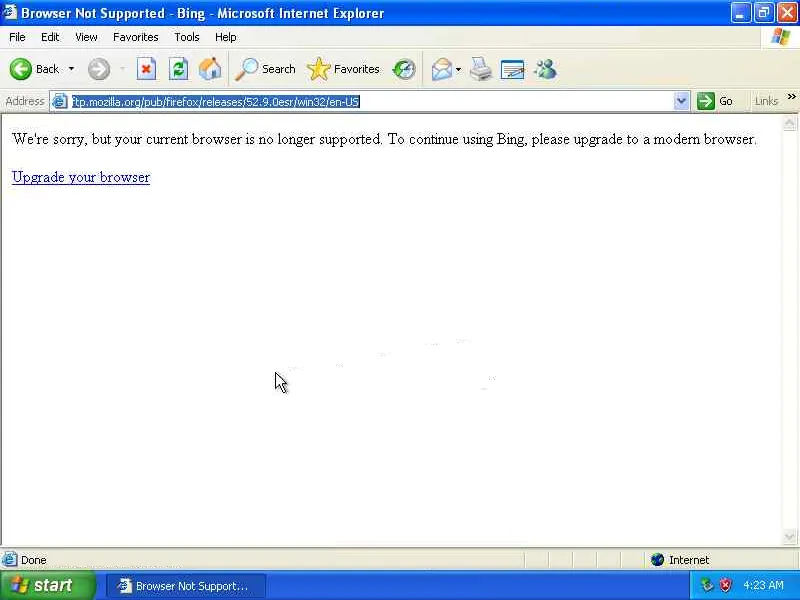Click the 'We're sorry' unsupported browser message
Screen dimensions: 800x600
[x=384, y=139]
